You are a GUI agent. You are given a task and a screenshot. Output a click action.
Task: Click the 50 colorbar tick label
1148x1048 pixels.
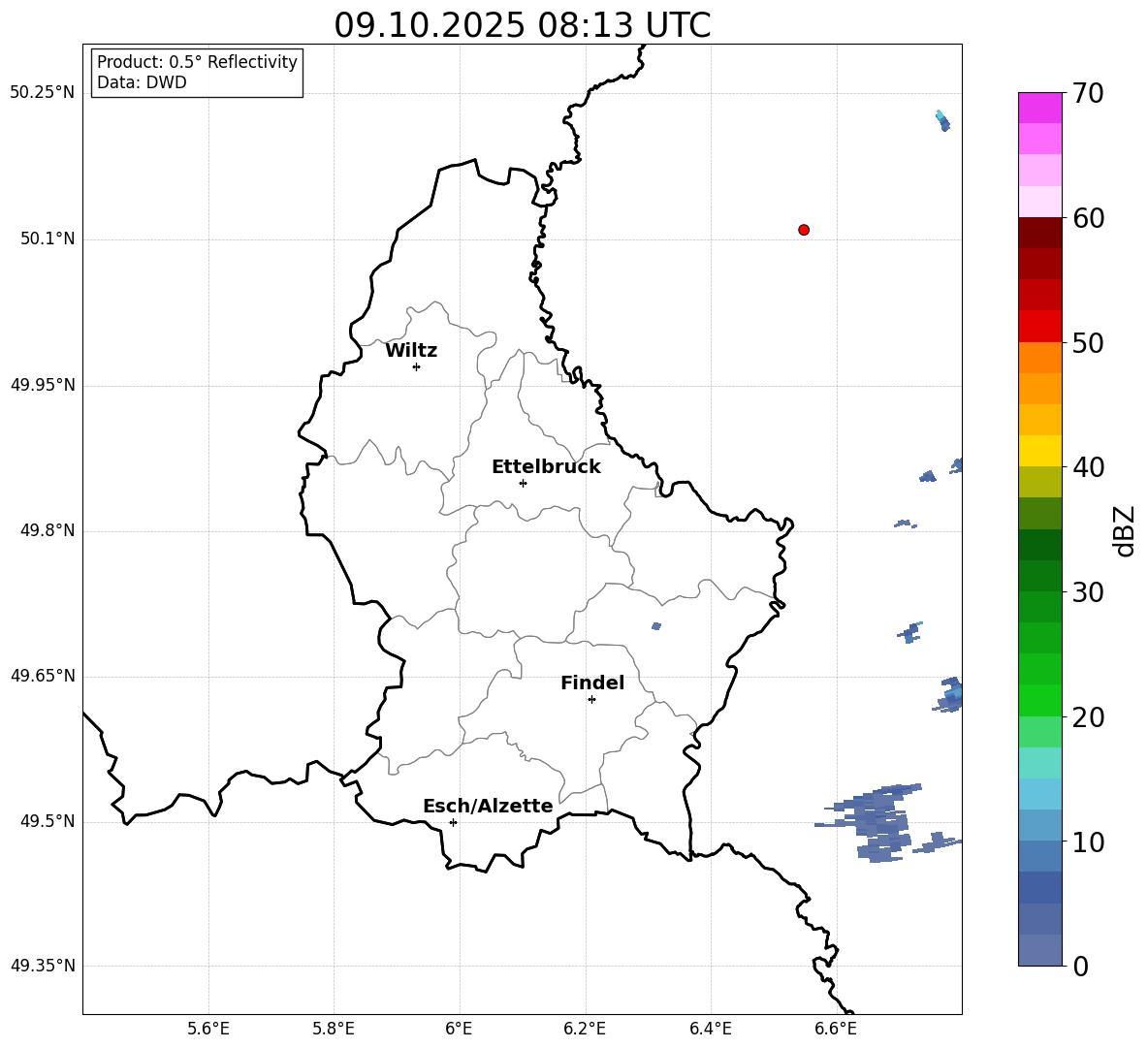tap(1087, 343)
